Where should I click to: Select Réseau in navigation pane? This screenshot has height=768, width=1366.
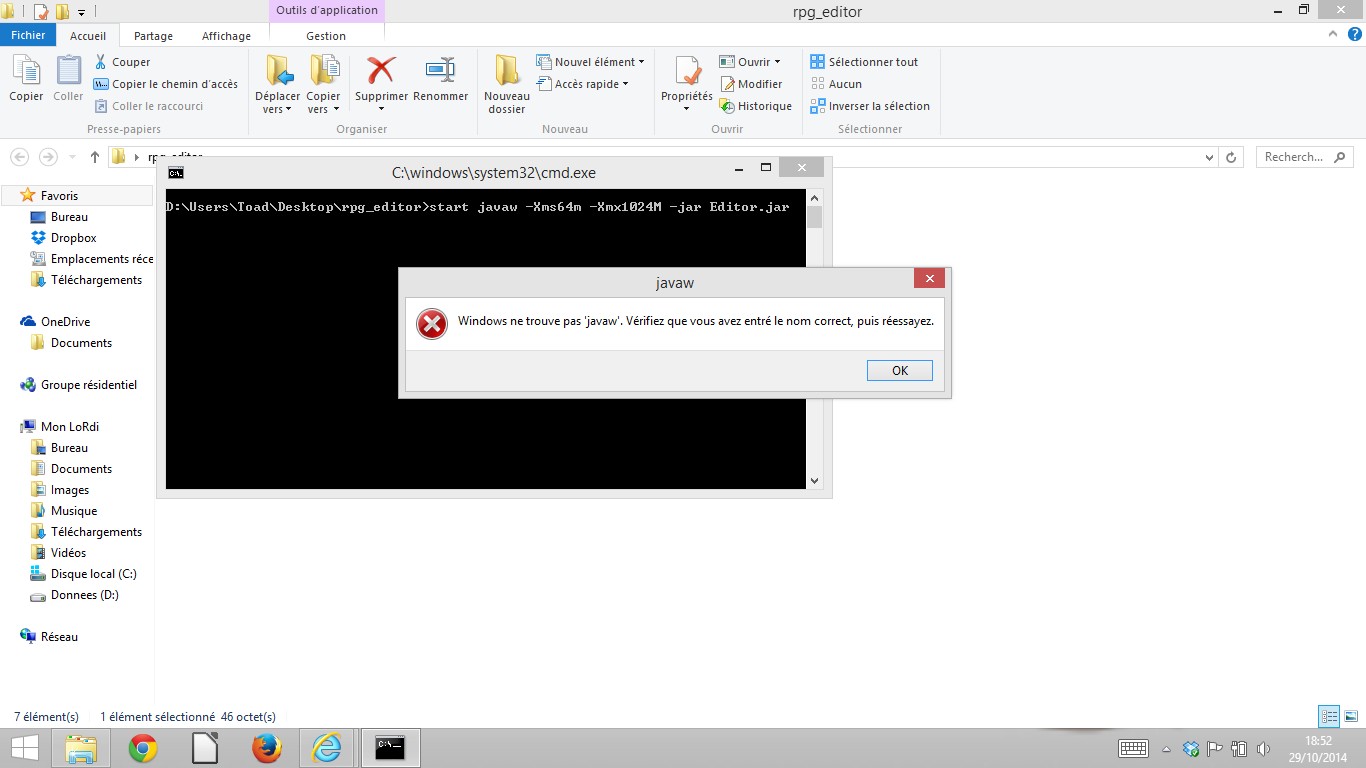tap(49, 637)
